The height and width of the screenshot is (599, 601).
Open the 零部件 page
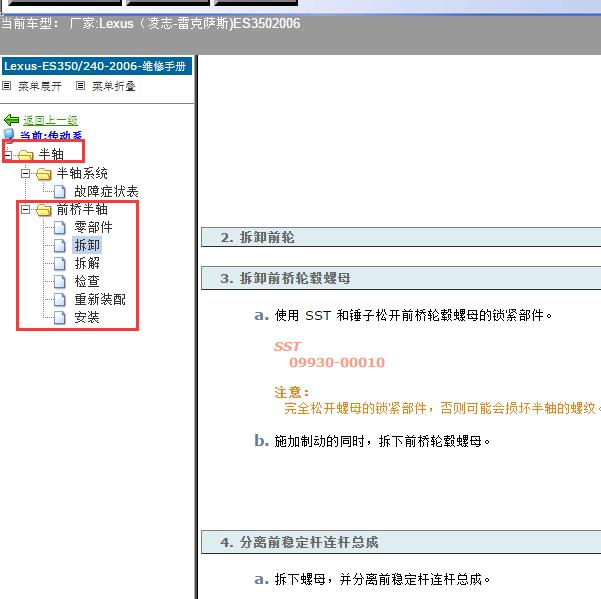(93, 227)
